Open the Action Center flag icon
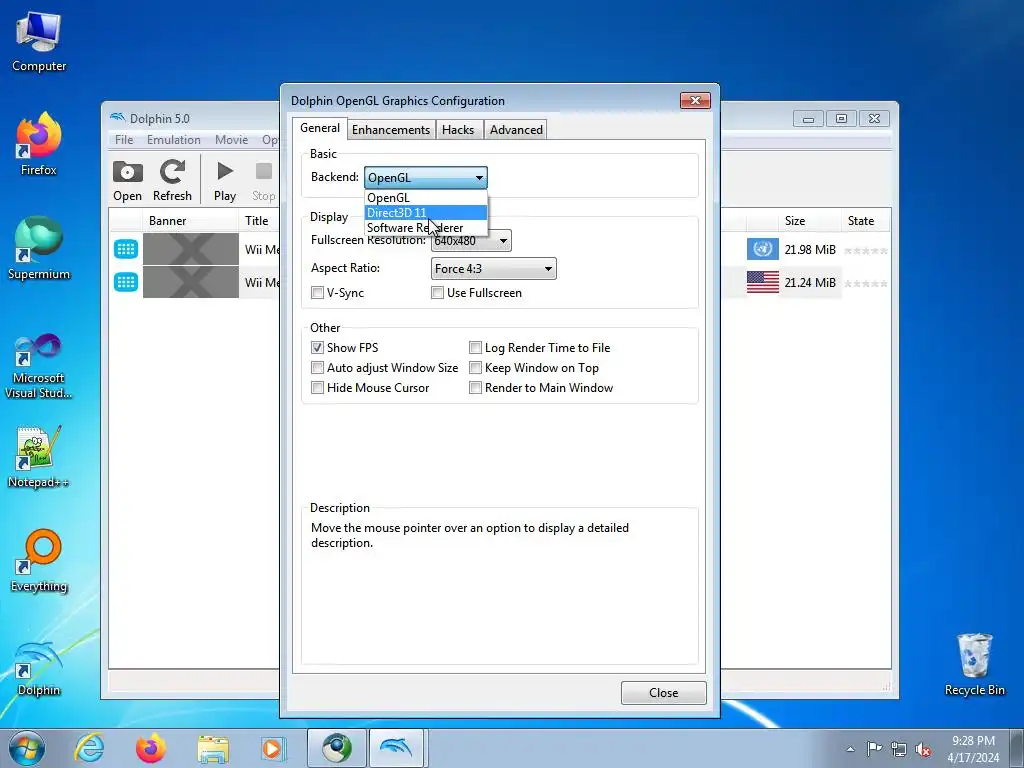Image resolution: width=1024 pixels, height=768 pixels. [x=874, y=748]
